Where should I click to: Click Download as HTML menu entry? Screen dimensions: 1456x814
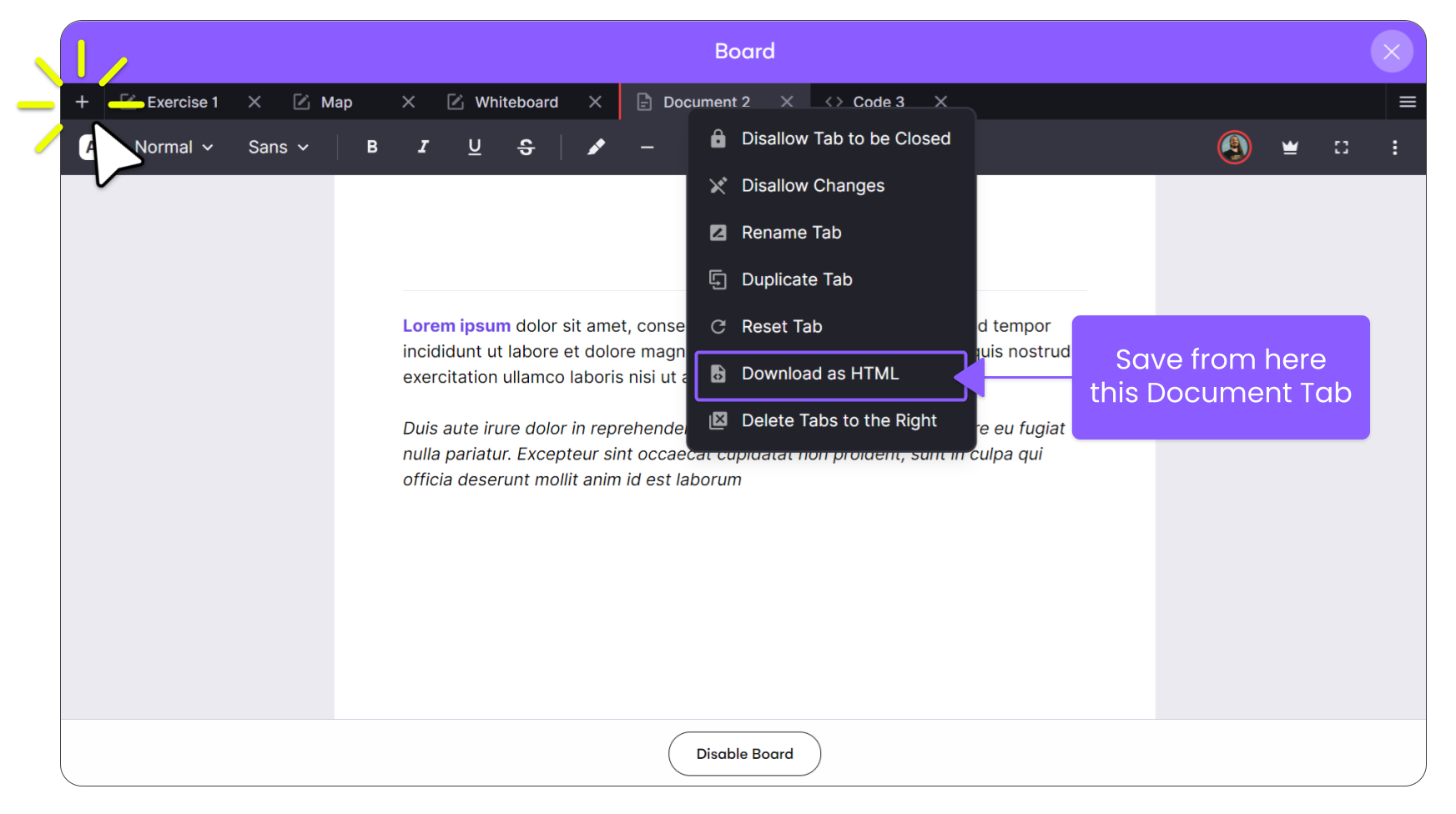[832, 374]
